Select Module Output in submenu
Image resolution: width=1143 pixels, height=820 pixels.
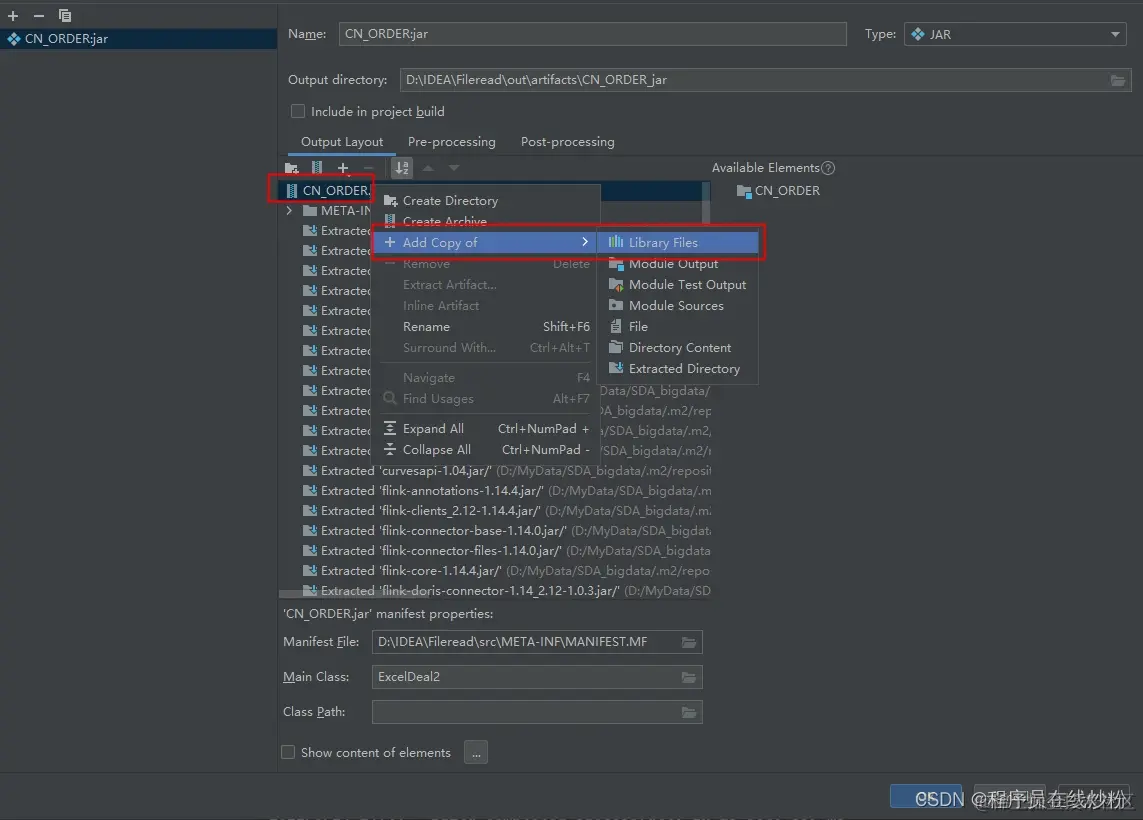678,263
